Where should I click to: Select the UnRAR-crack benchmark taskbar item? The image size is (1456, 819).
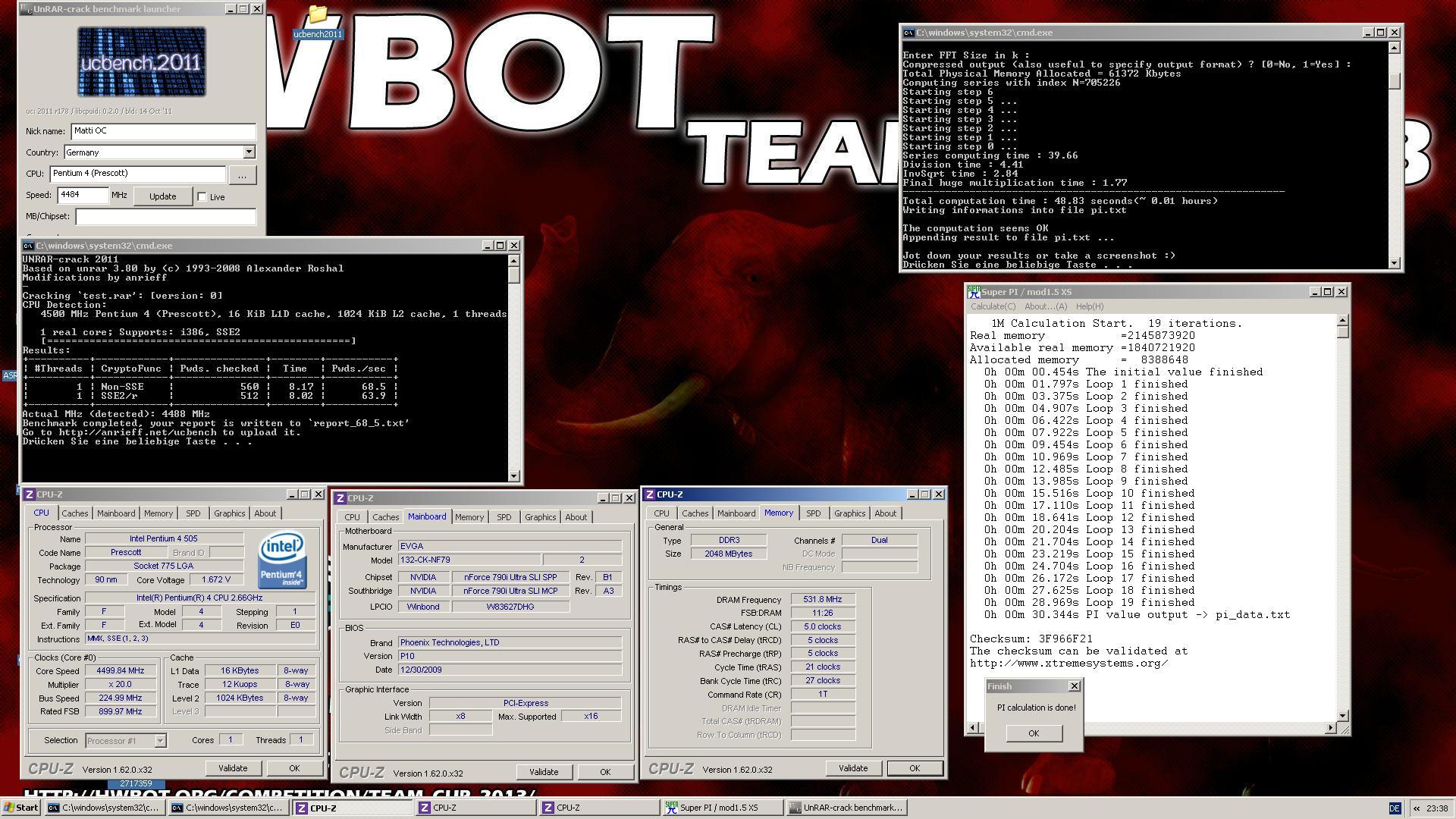pos(846,808)
